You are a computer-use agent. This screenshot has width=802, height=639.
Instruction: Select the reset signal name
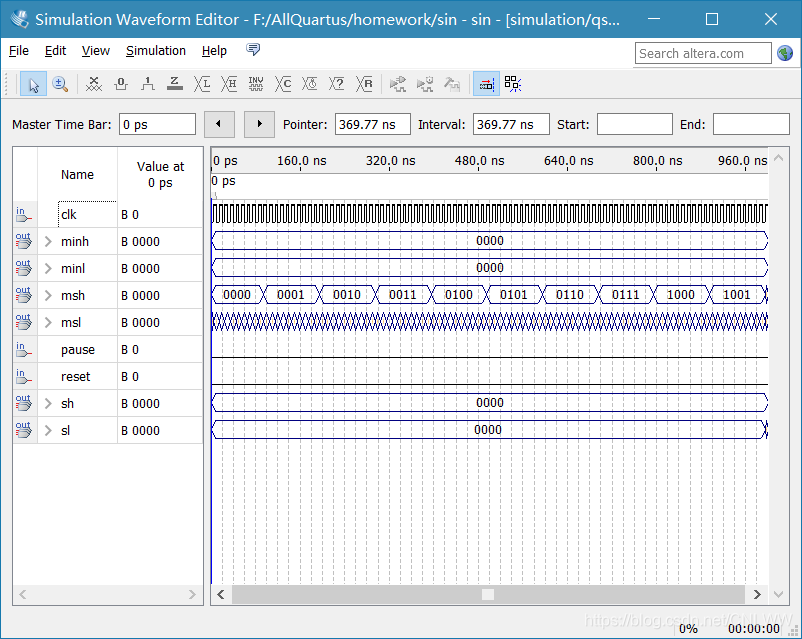pyautogui.click(x=76, y=377)
